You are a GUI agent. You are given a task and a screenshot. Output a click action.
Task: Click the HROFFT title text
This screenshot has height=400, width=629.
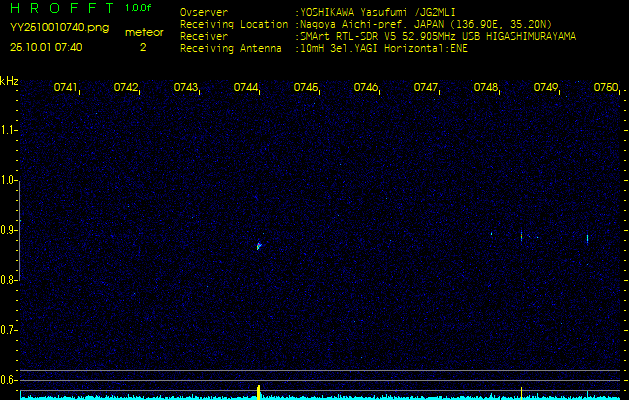coord(61,8)
